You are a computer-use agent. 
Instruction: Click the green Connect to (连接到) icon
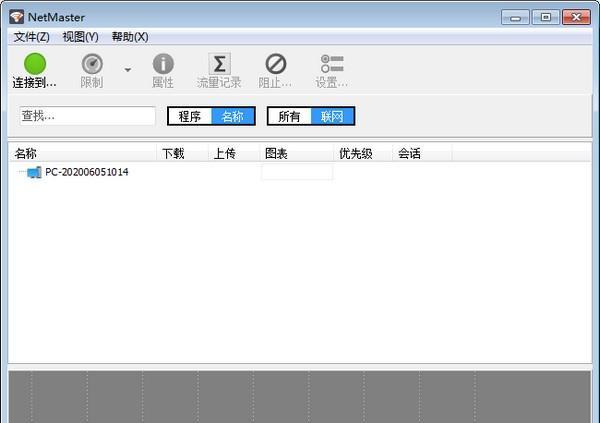[x=35, y=64]
